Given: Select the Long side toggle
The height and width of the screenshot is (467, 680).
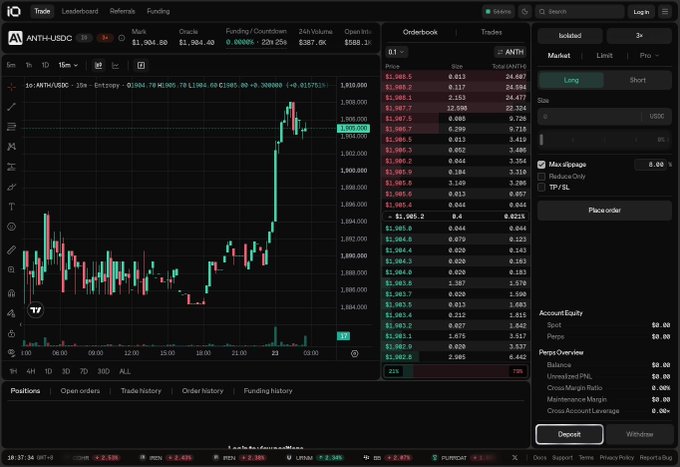Looking at the screenshot, I should pyautogui.click(x=571, y=80).
